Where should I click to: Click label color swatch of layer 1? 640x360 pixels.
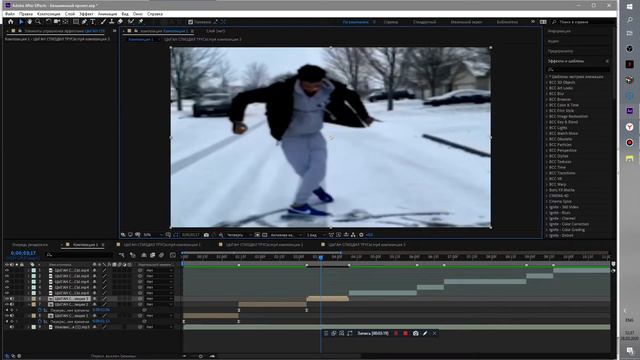tap(34, 270)
